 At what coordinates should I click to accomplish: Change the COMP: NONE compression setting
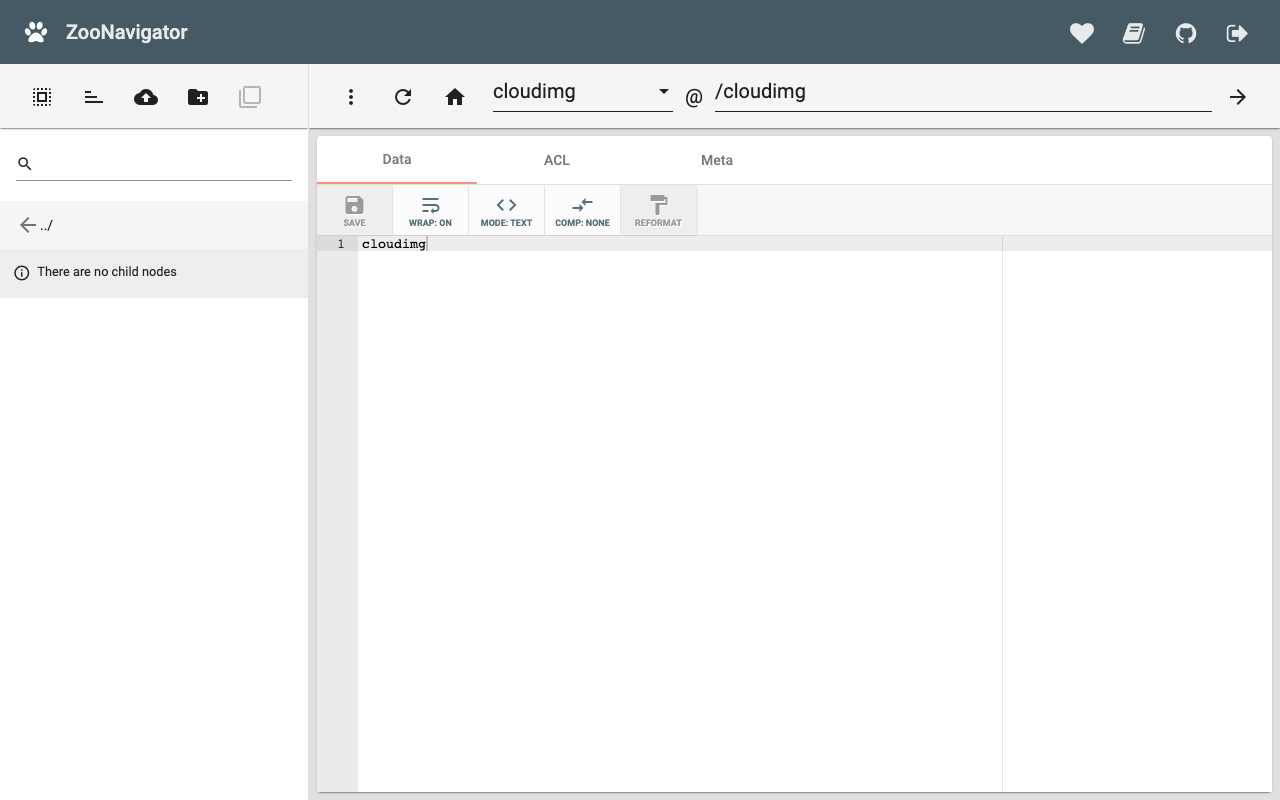pyautogui.click(x=582, y=210)
